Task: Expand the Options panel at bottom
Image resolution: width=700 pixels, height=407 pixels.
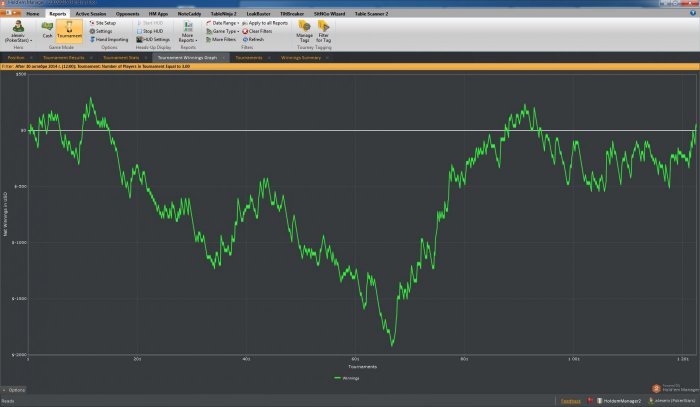Action: pos(17,389)
